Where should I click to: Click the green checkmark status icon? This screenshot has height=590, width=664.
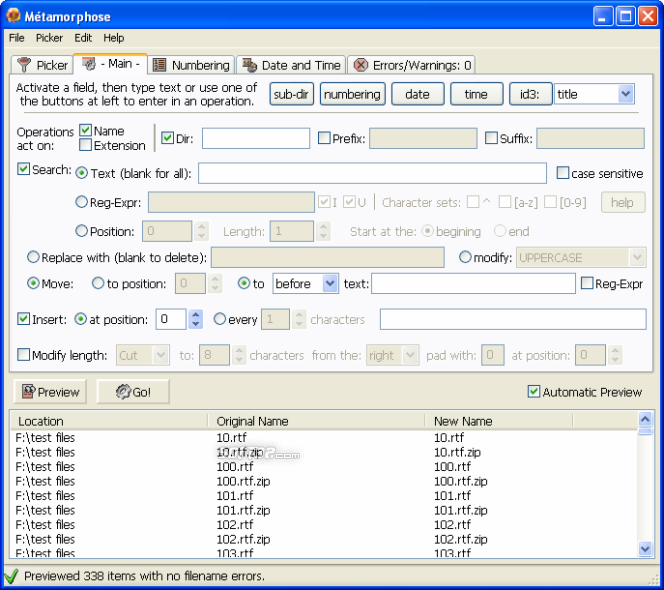[11, 576]
